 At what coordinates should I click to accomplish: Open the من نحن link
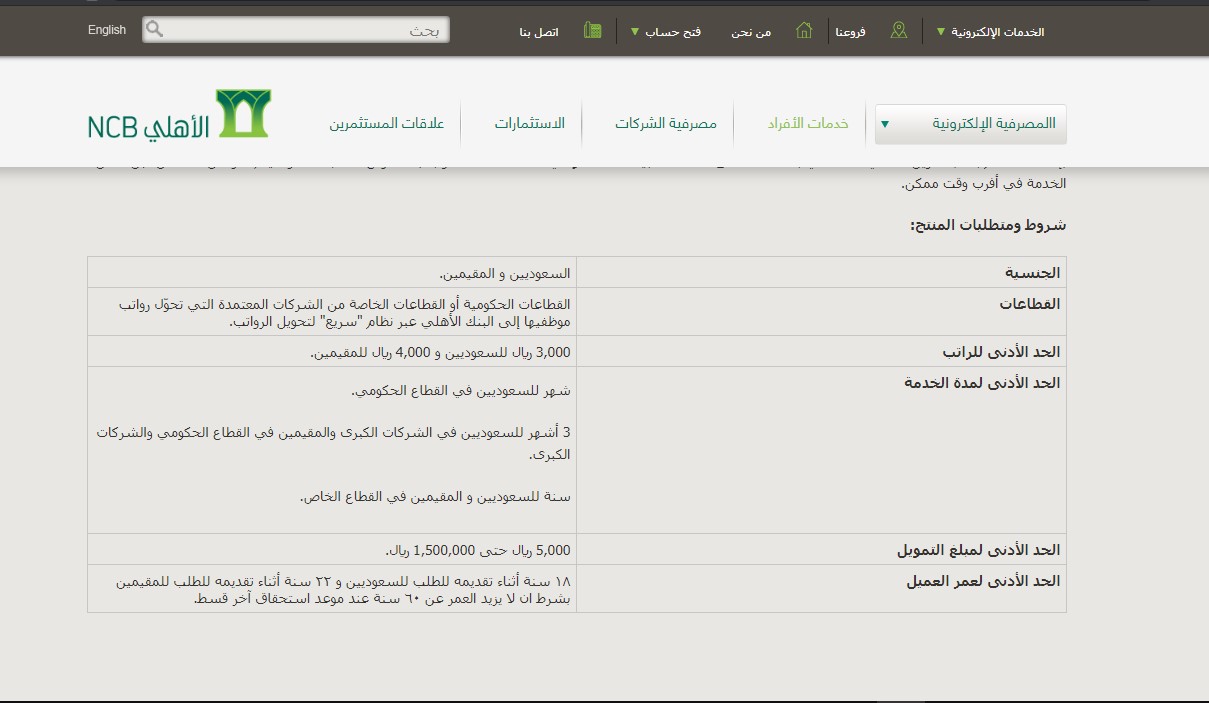click(x=751, y=32)
